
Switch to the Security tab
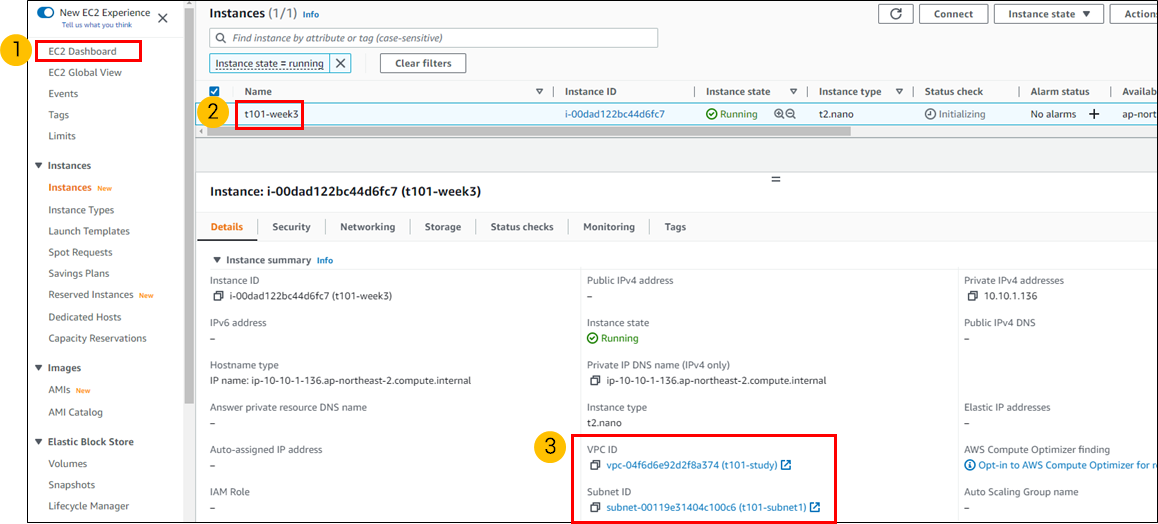point(291,227)
